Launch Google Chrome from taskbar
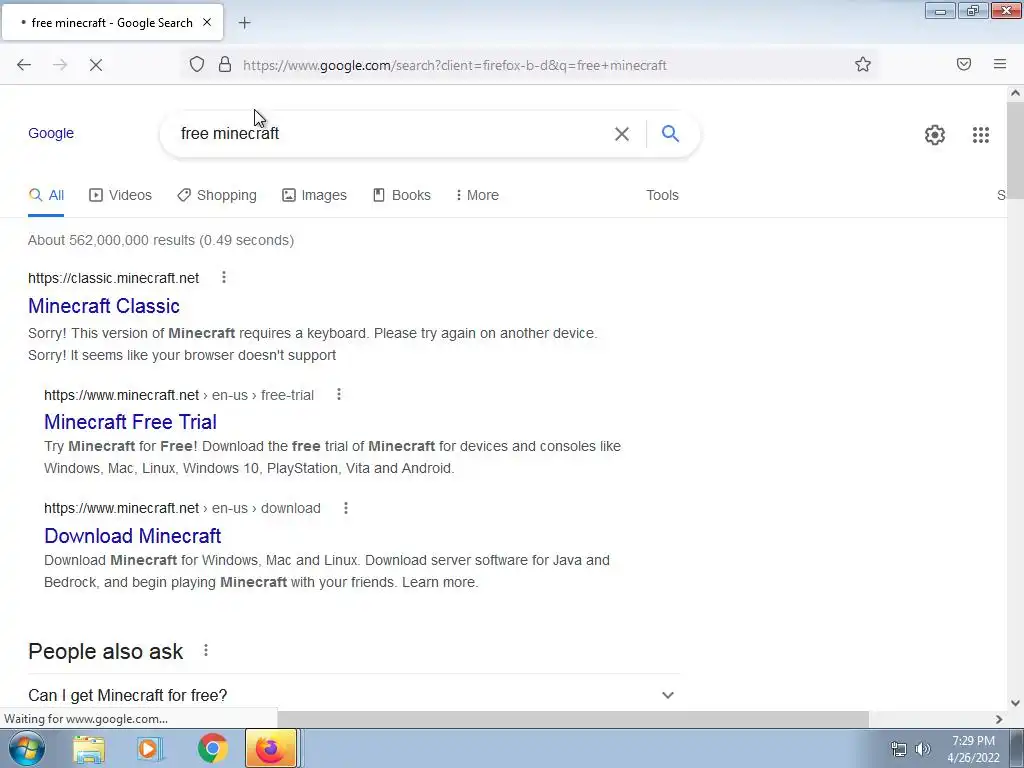Screen dimensions: 1024x768 212,749
